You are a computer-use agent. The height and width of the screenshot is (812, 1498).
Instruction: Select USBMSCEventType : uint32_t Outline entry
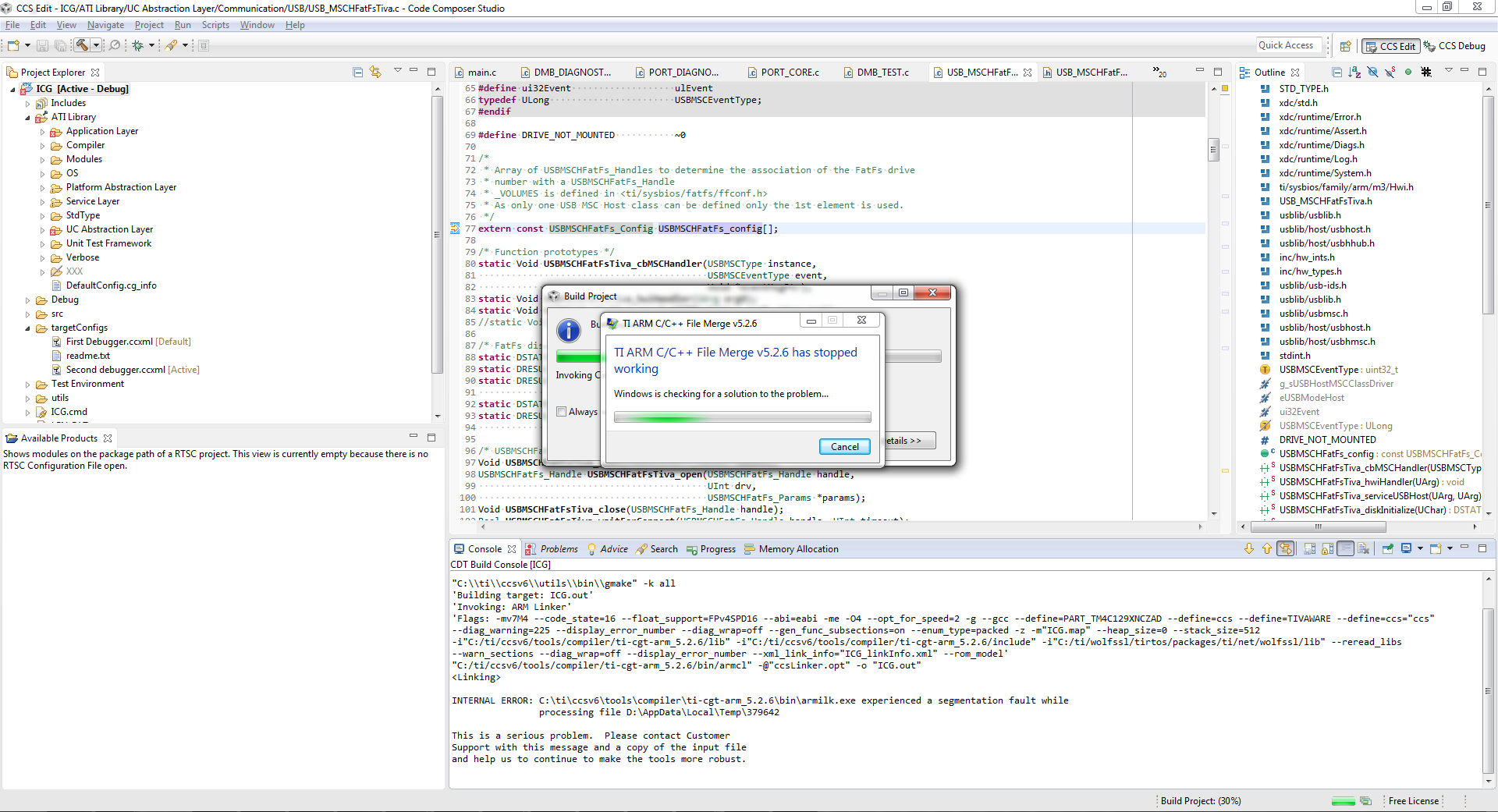(1329, 370)
